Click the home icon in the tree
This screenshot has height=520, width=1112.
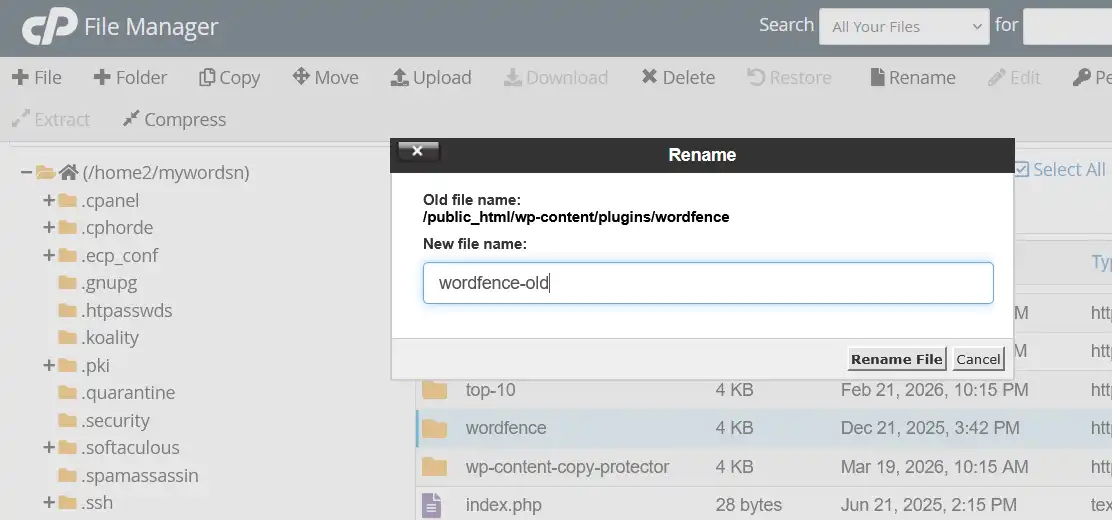coord(68,172)
